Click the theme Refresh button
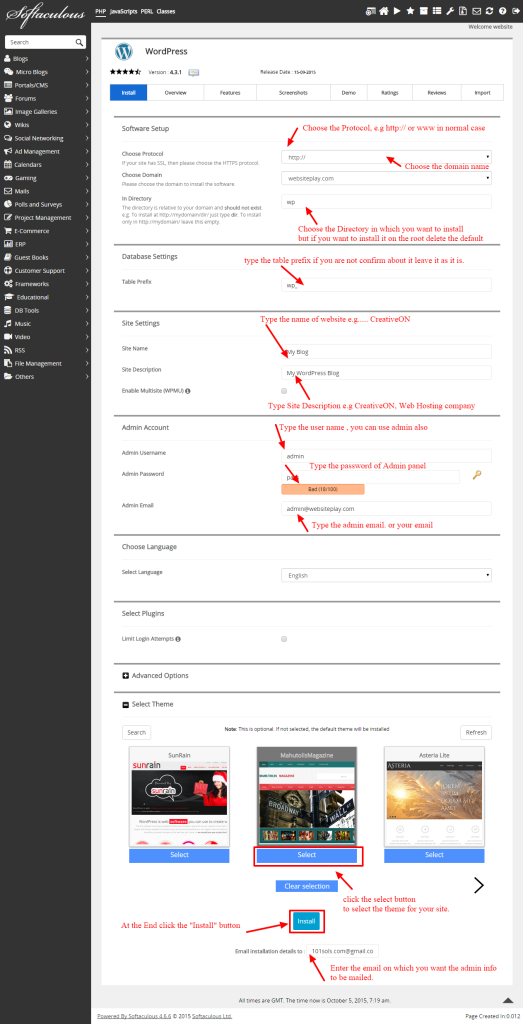This screenshot has width=523, height=1024. tap(476, 732)
